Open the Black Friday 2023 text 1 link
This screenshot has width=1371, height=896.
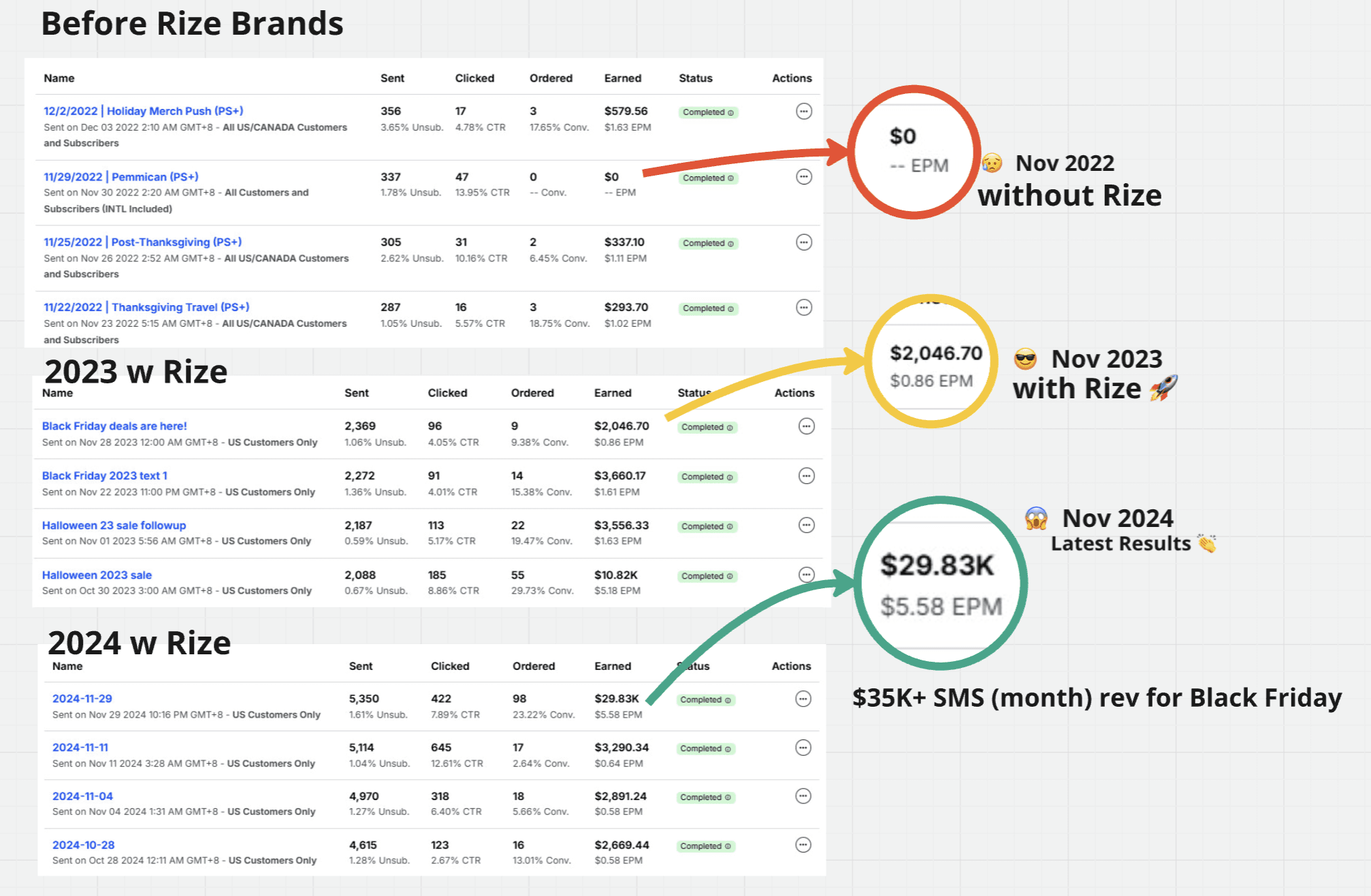point(105,475)
